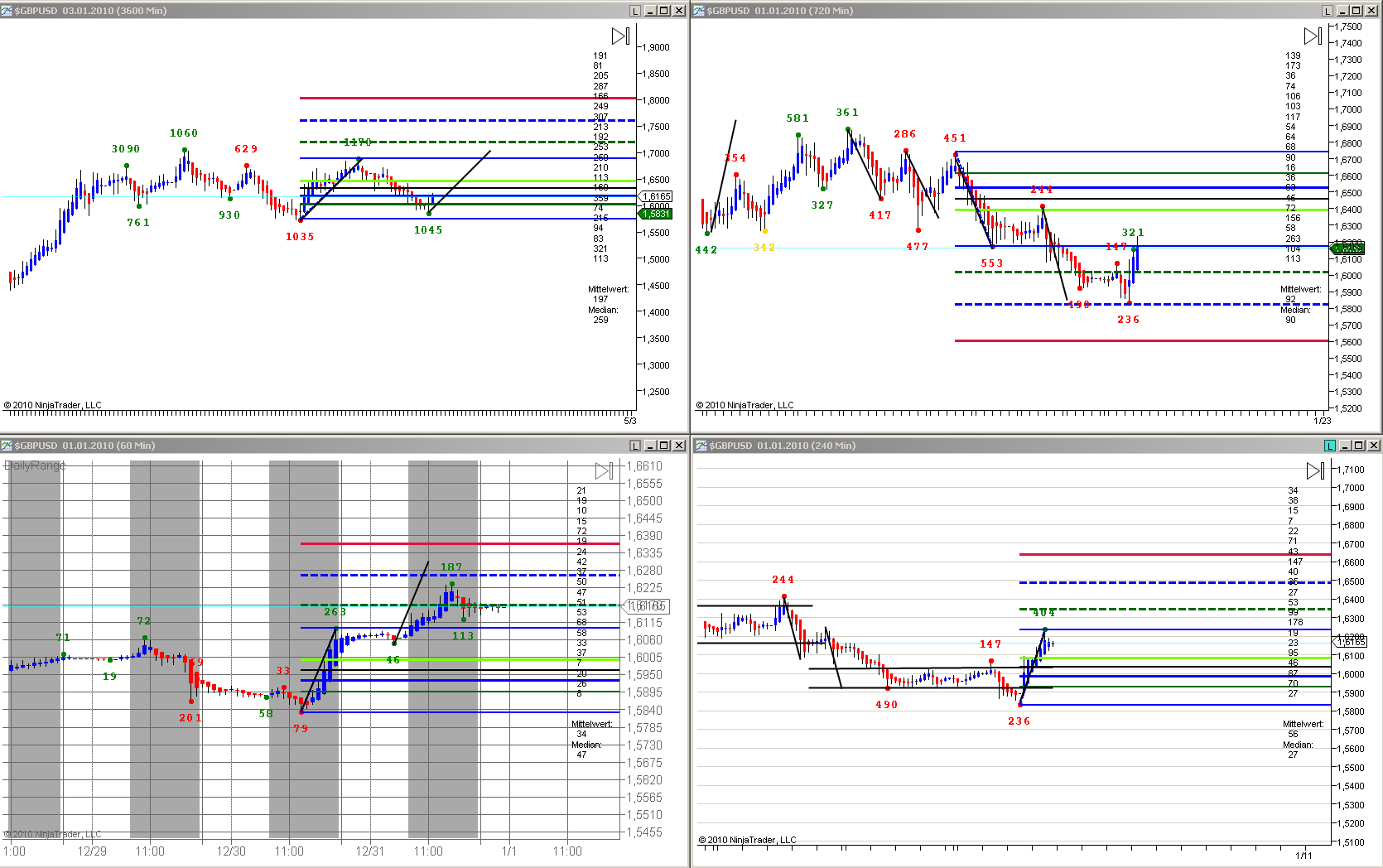Select red horizontal line in 720 Min chart
Screen dimensions: 1383x868
point(1141,340)
